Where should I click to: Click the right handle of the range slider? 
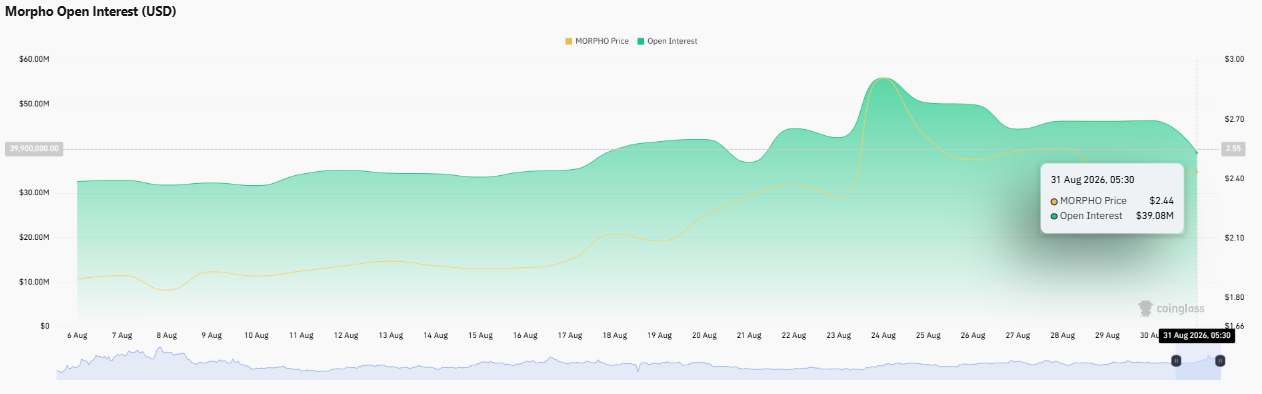click(x=1220, y=361)
